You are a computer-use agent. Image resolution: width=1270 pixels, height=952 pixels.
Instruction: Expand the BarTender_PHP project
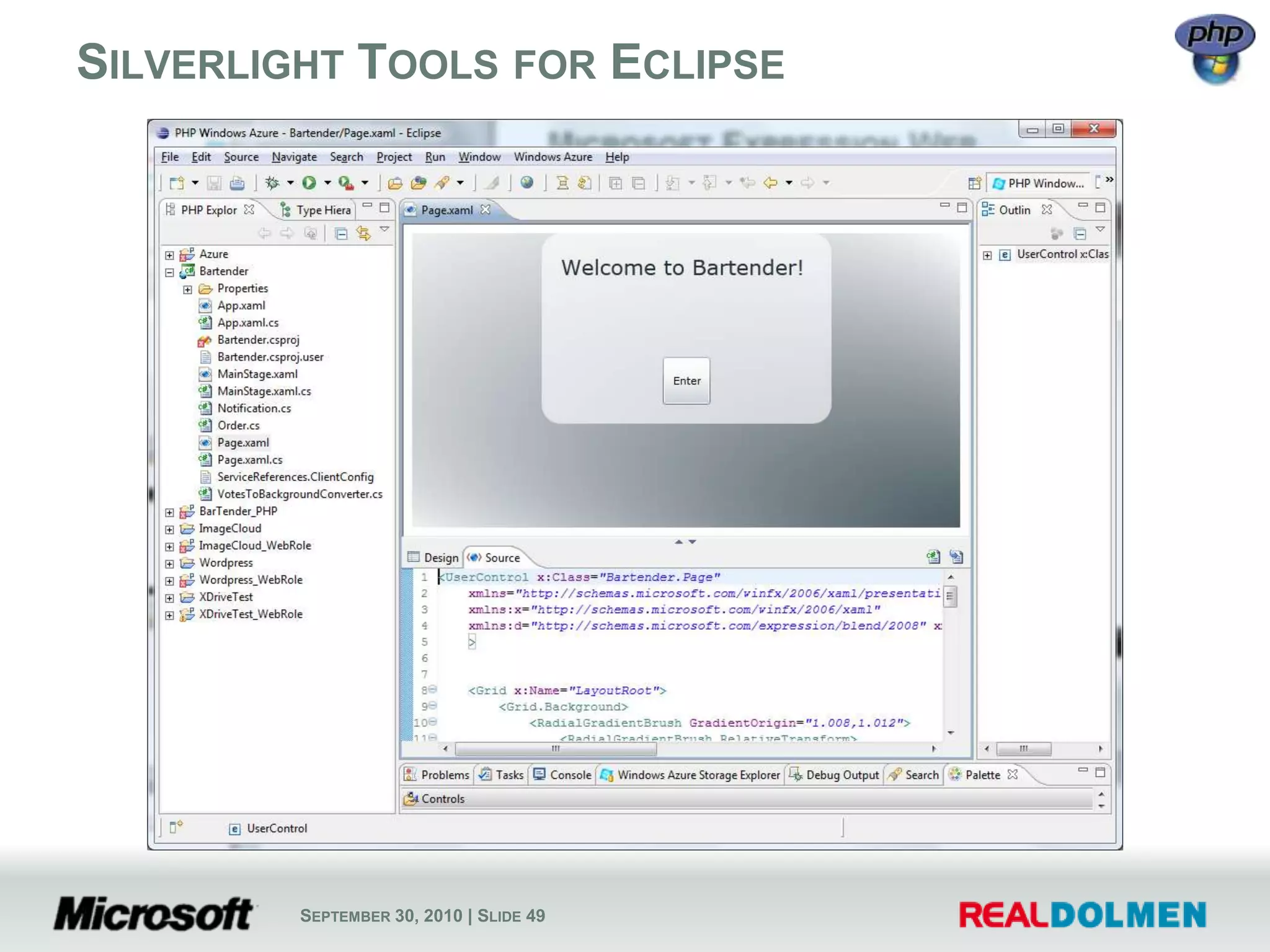click(169, 512)
